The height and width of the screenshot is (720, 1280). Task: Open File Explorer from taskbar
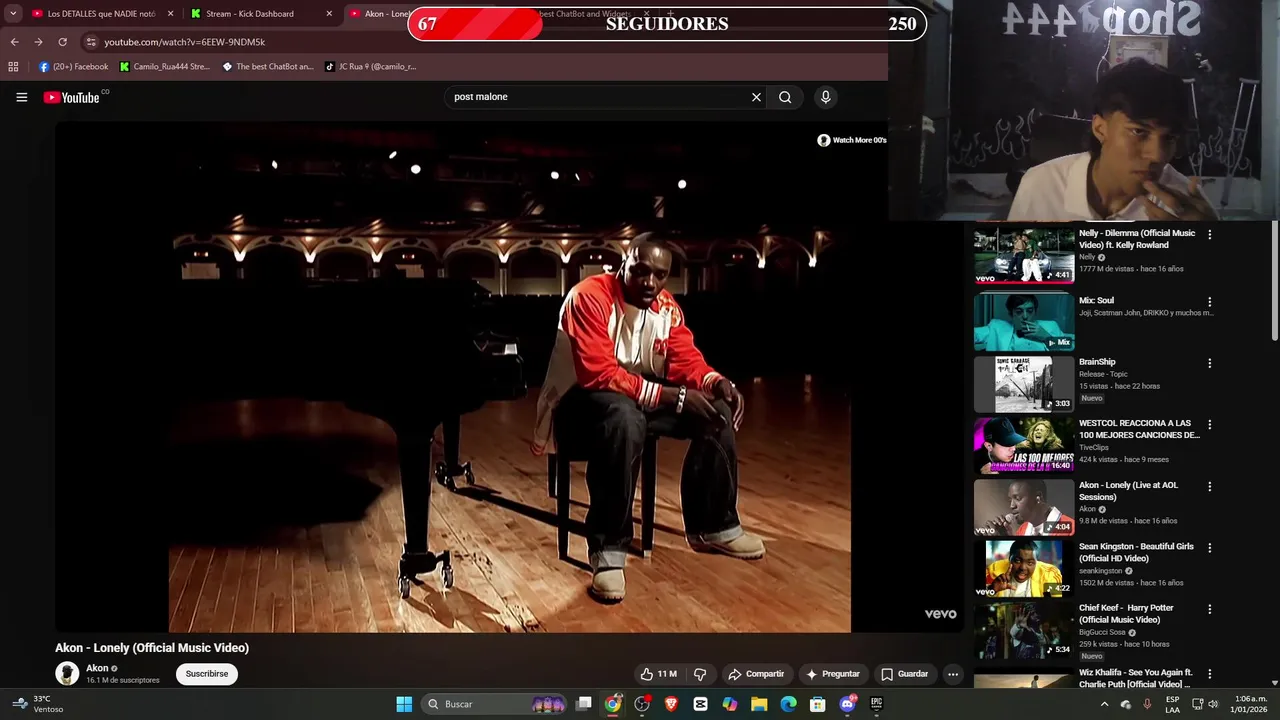(759, 704)
